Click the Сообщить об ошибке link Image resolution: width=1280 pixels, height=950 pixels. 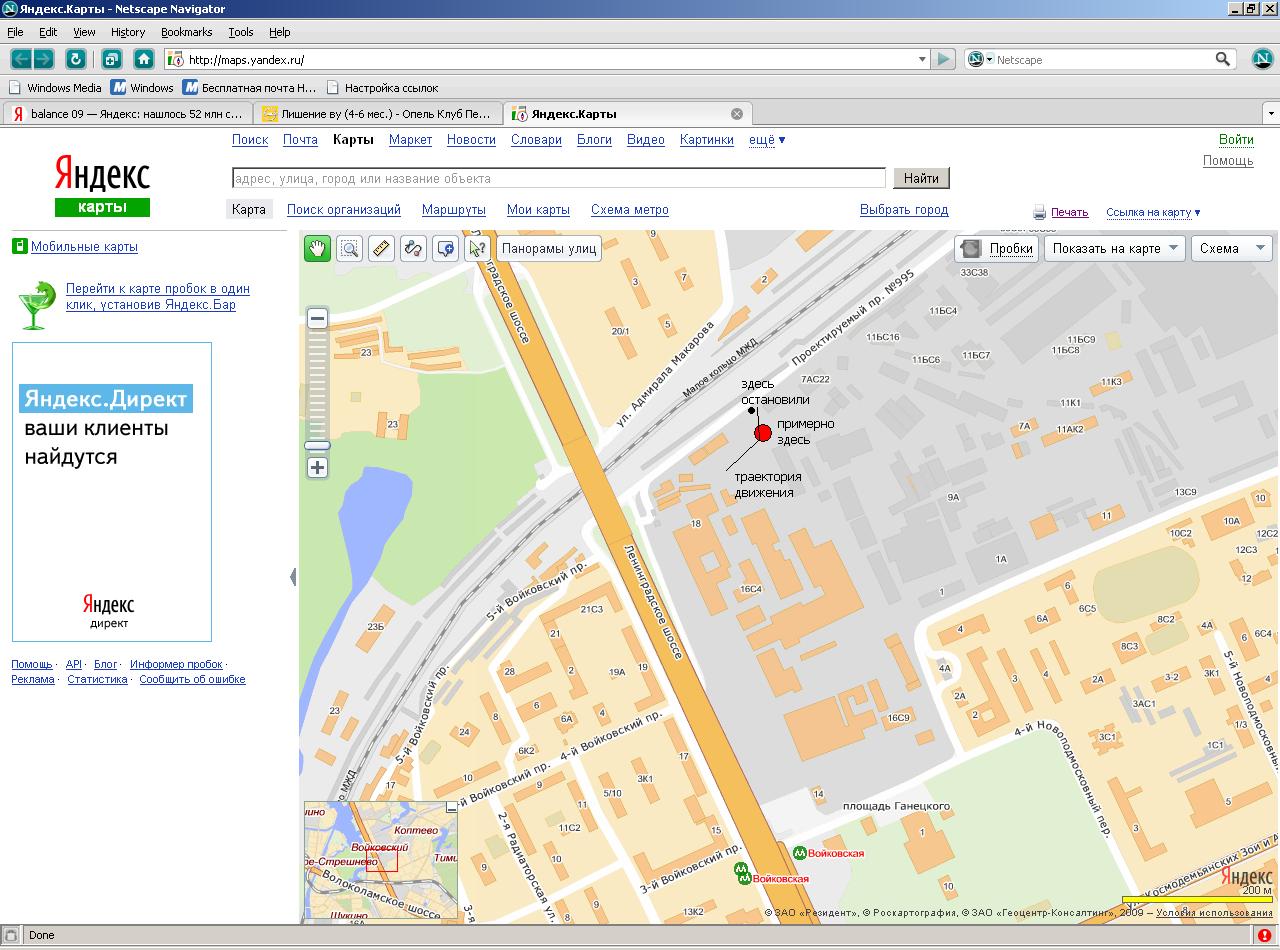pyautogui.click(x=192, y=680)
